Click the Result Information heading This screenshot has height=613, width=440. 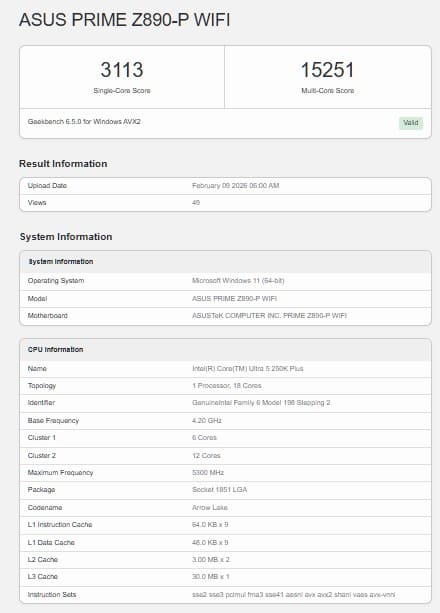coord(63,163)
